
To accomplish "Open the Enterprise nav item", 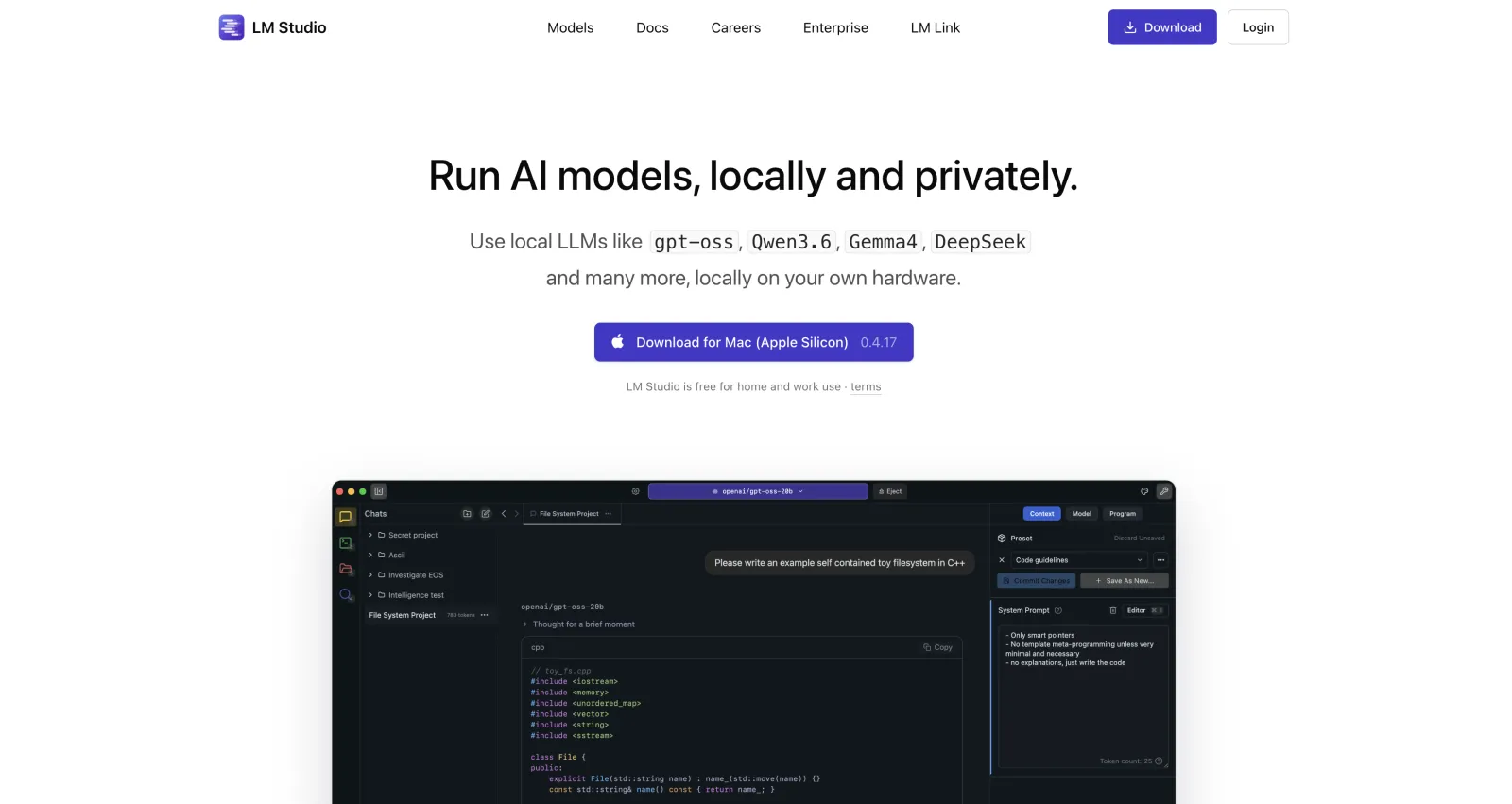I will [835, 27].
